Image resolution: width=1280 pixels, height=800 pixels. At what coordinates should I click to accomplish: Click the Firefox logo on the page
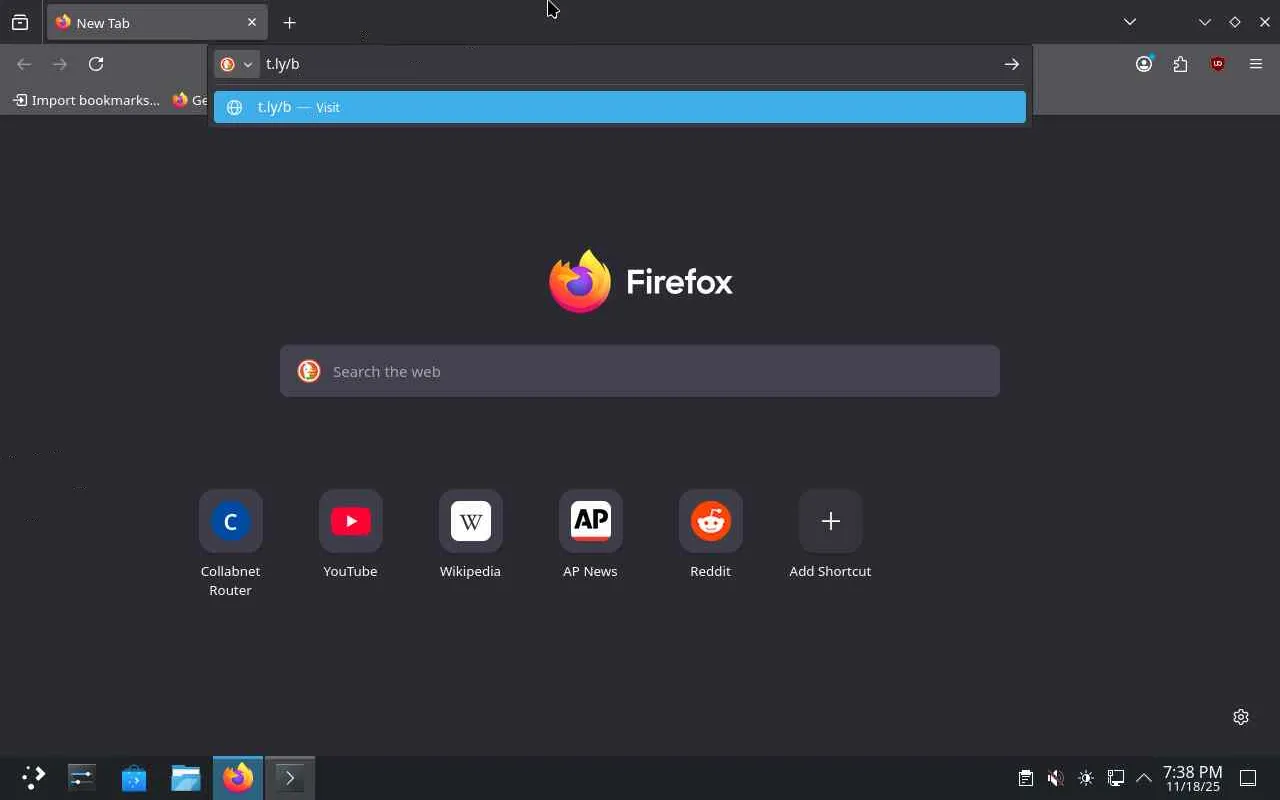[x=580, y=281]
